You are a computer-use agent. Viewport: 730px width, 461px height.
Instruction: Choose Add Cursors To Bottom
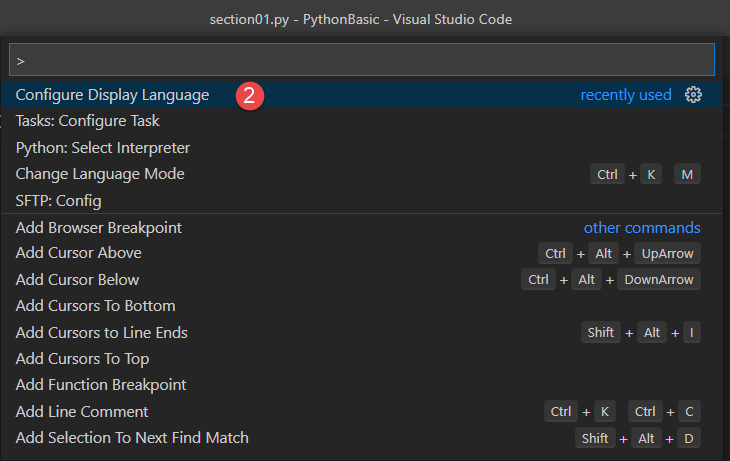tap(96, 306)
